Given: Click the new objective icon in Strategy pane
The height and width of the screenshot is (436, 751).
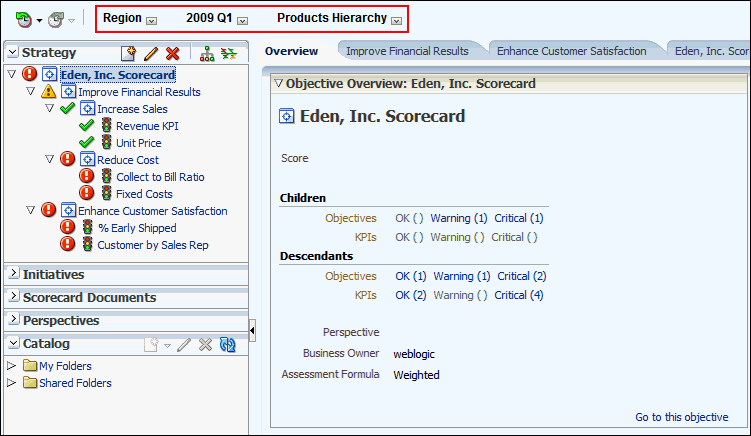Looking at the screenshot, I should point(128,53).
